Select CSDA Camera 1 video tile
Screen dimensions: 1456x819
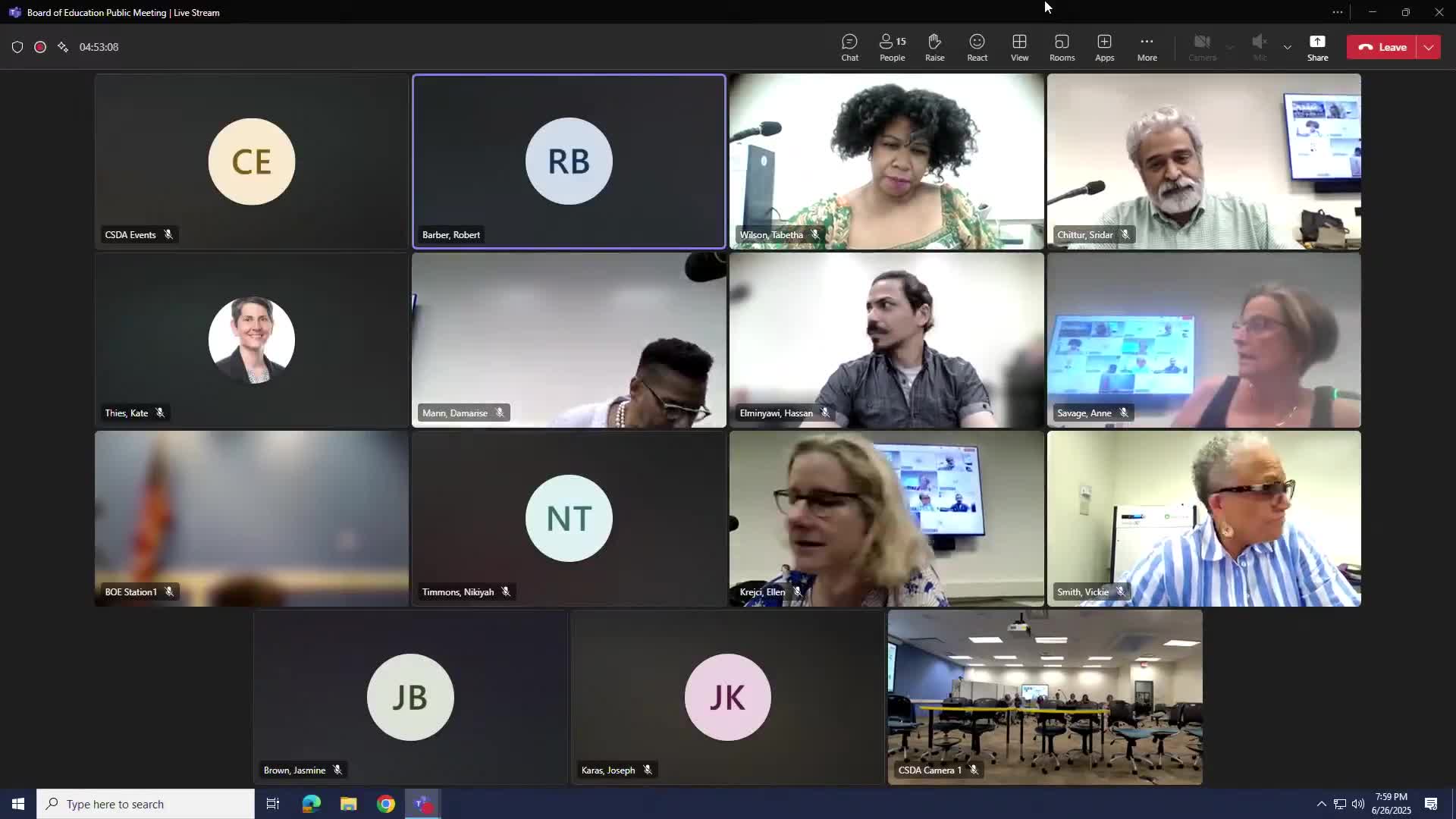1045,696
